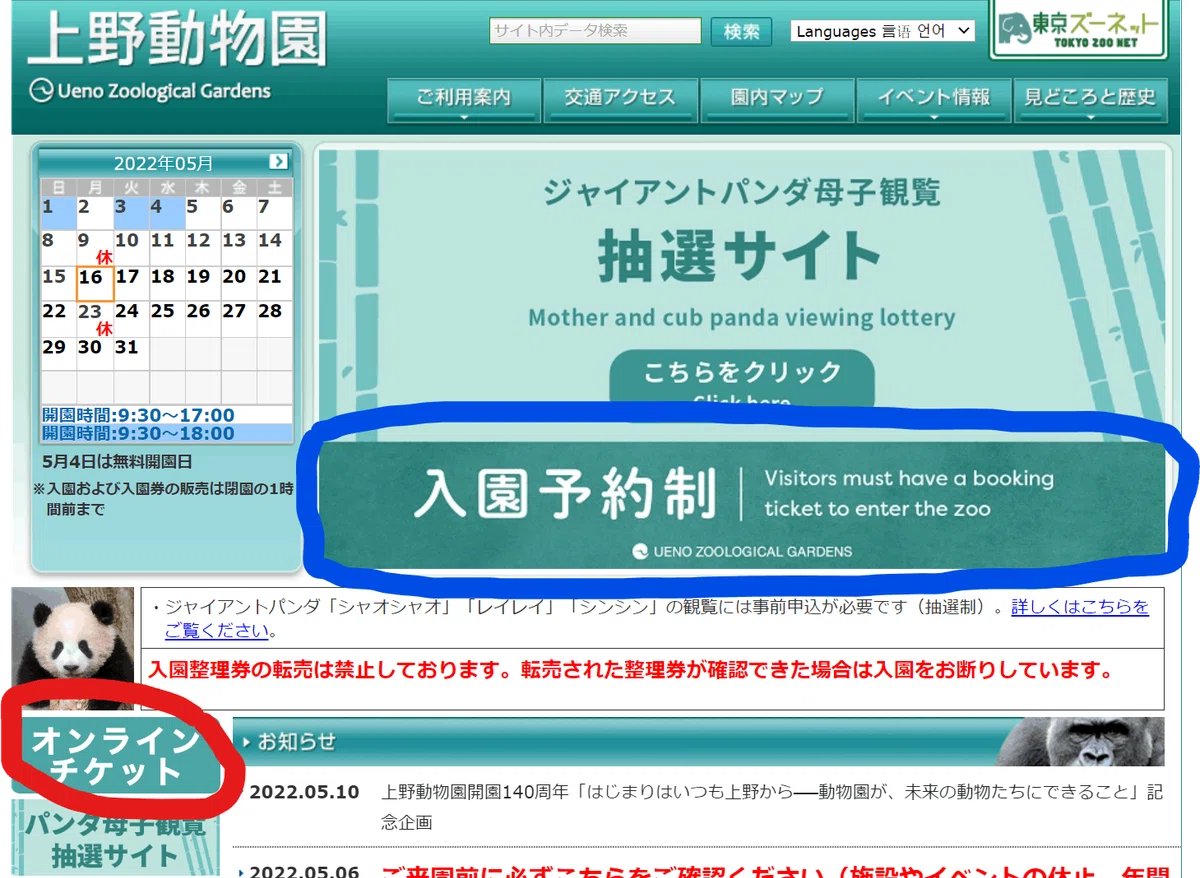Click the 2022年05月 calendar title
Viewport: 1200px width, 878px height.
[163, 162]
